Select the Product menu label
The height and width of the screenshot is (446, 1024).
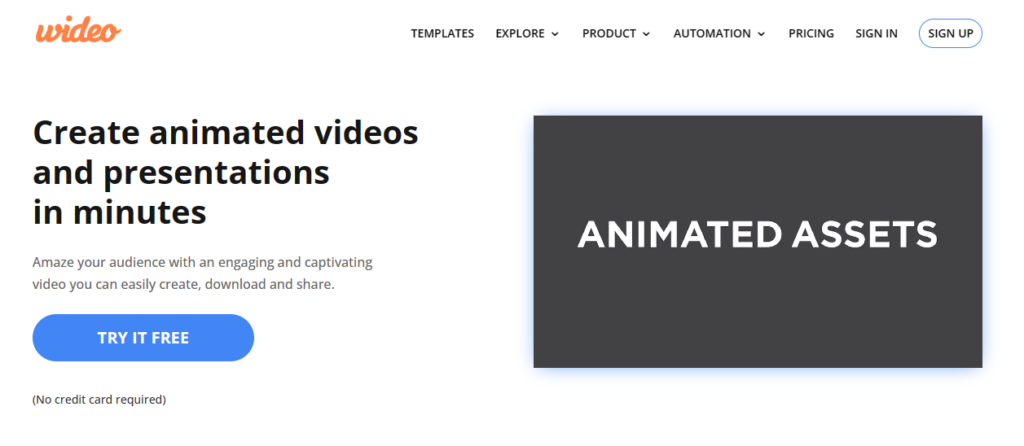pyautogui.click(x=609, y=34)
